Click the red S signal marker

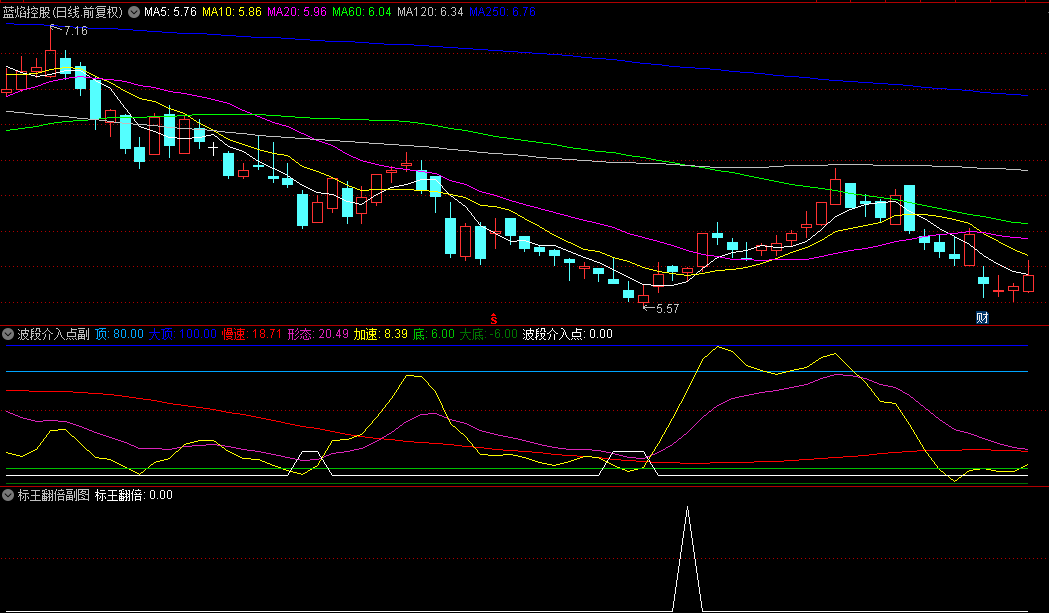(493, 317)
